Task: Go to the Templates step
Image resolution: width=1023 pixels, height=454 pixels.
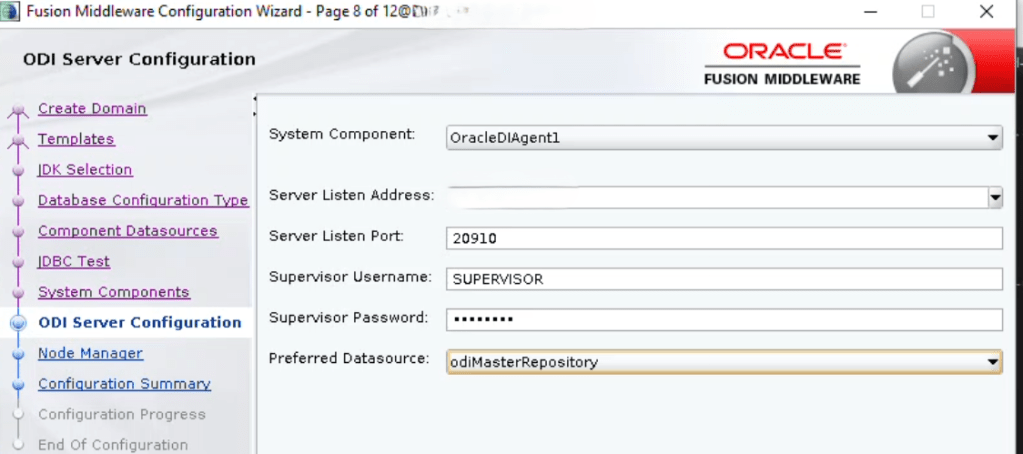Action: tap(76, 140)
